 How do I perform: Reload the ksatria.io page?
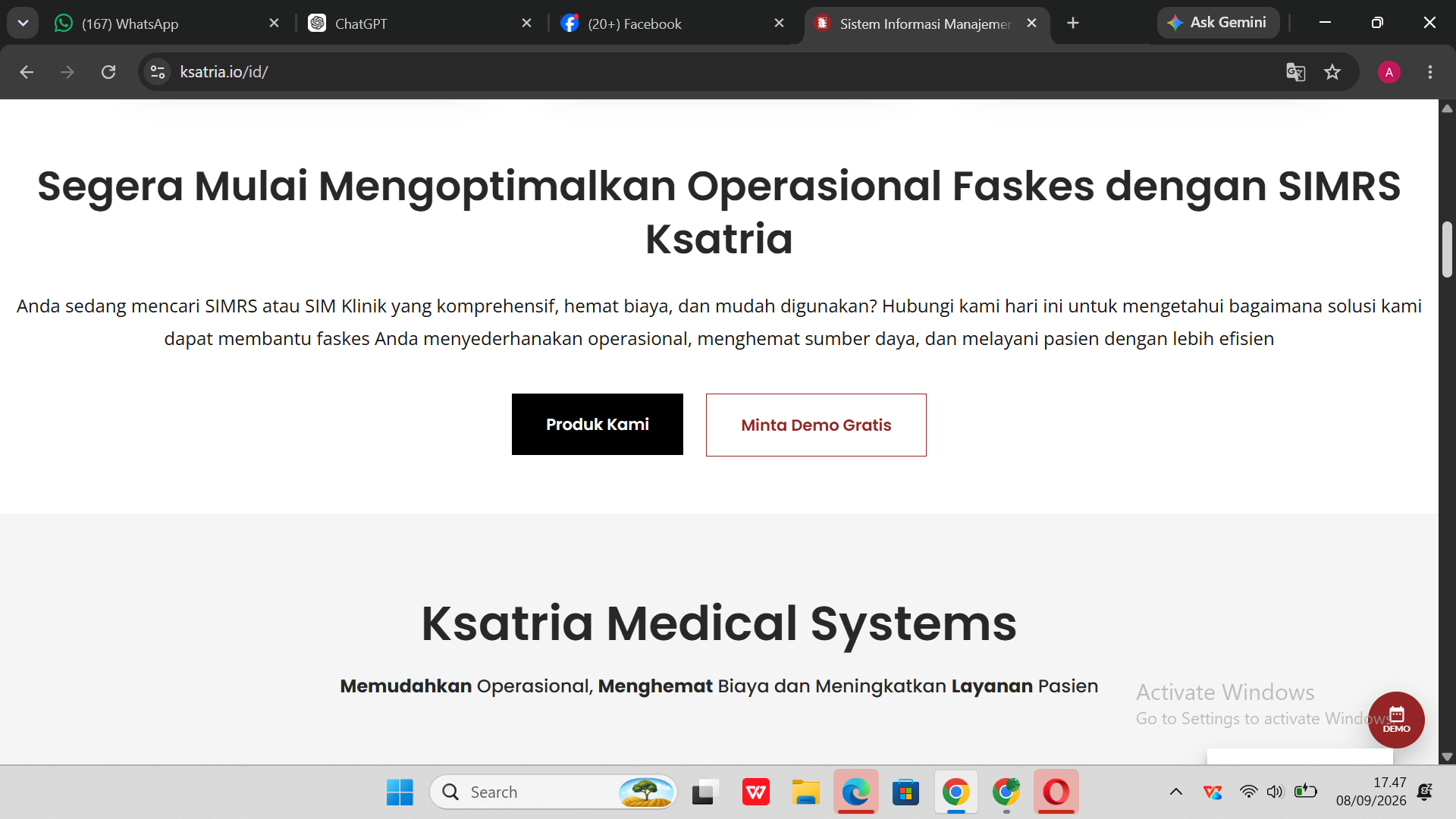108,72
